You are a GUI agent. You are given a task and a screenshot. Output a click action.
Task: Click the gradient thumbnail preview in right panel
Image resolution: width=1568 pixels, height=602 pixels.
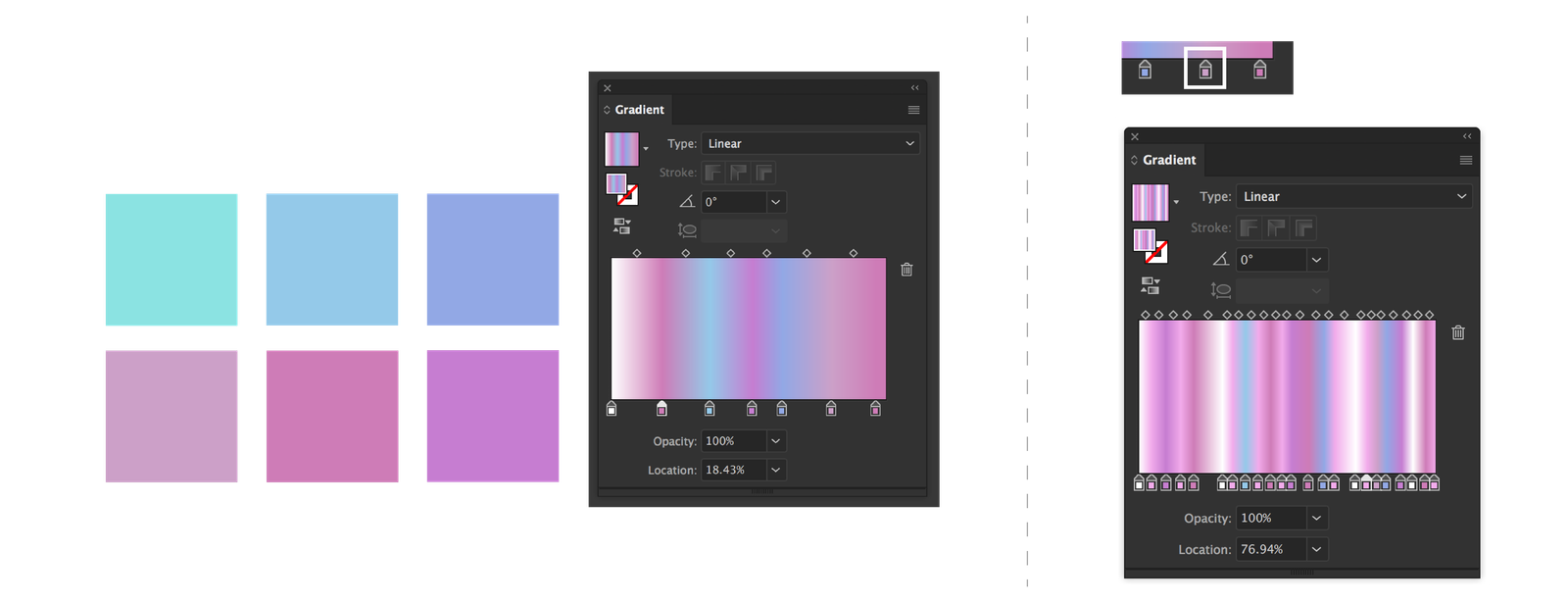click(x=1151, y=202)
